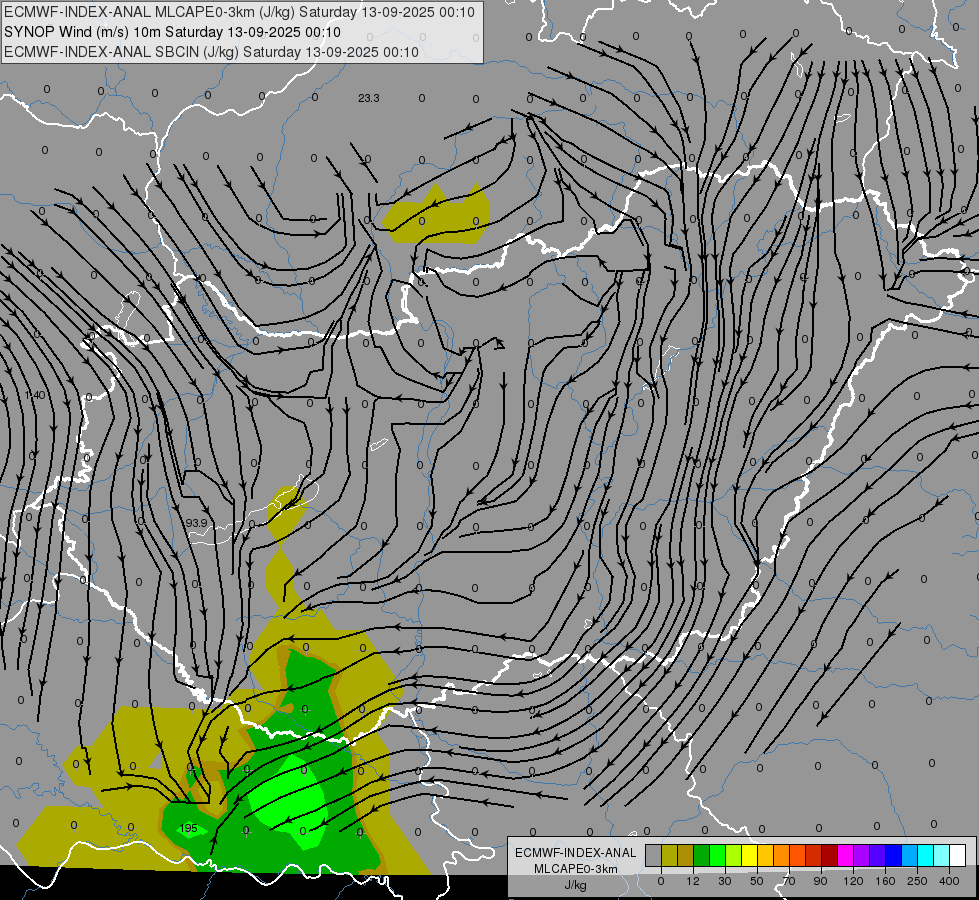Click the cyan legend swatch
Viewport: 979px width, 900px height.
926,856
